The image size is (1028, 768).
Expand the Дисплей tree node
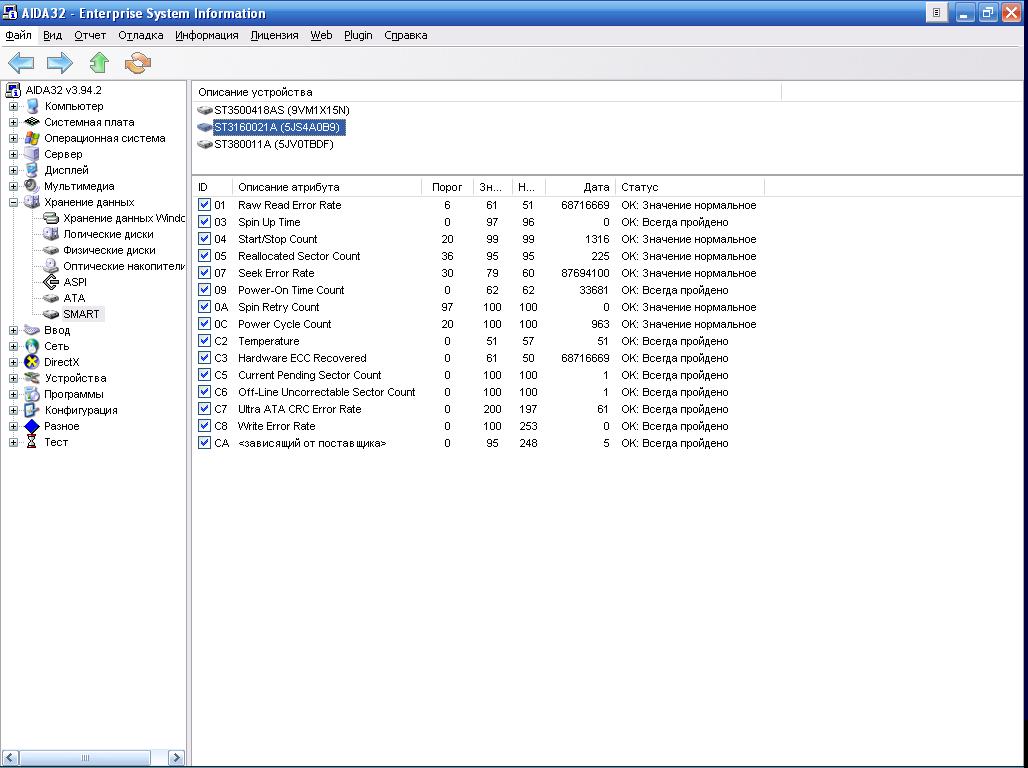(13, 171)
